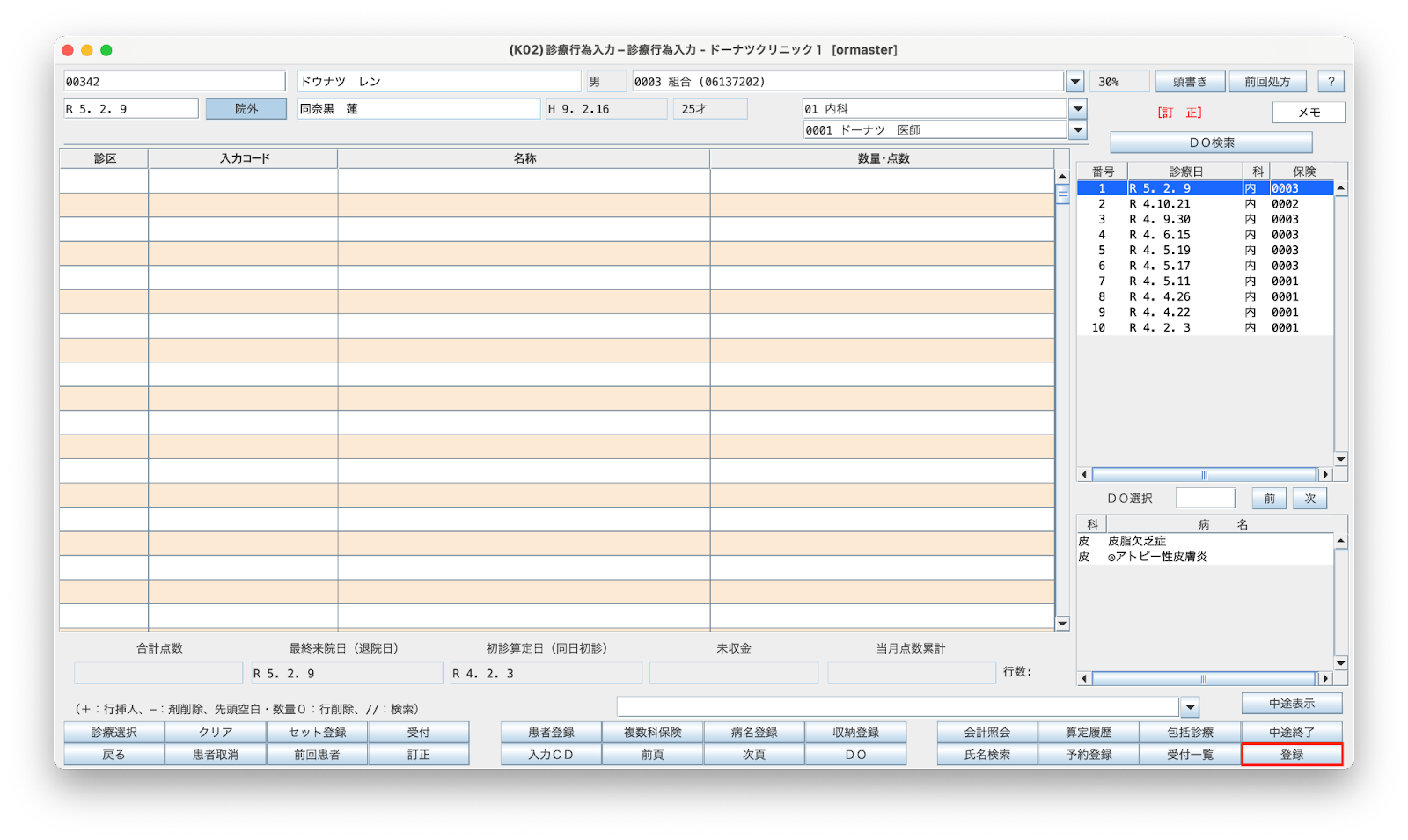Click the 受付 button
The image size is (1408, 840).
coord(418,732)
